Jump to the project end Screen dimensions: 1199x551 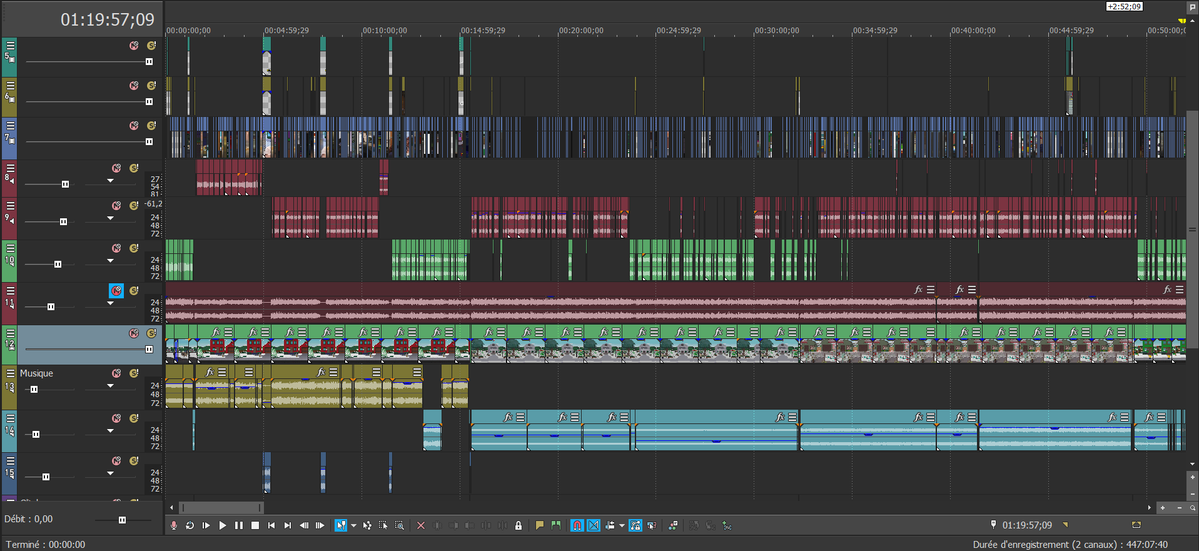coord(288,525)
